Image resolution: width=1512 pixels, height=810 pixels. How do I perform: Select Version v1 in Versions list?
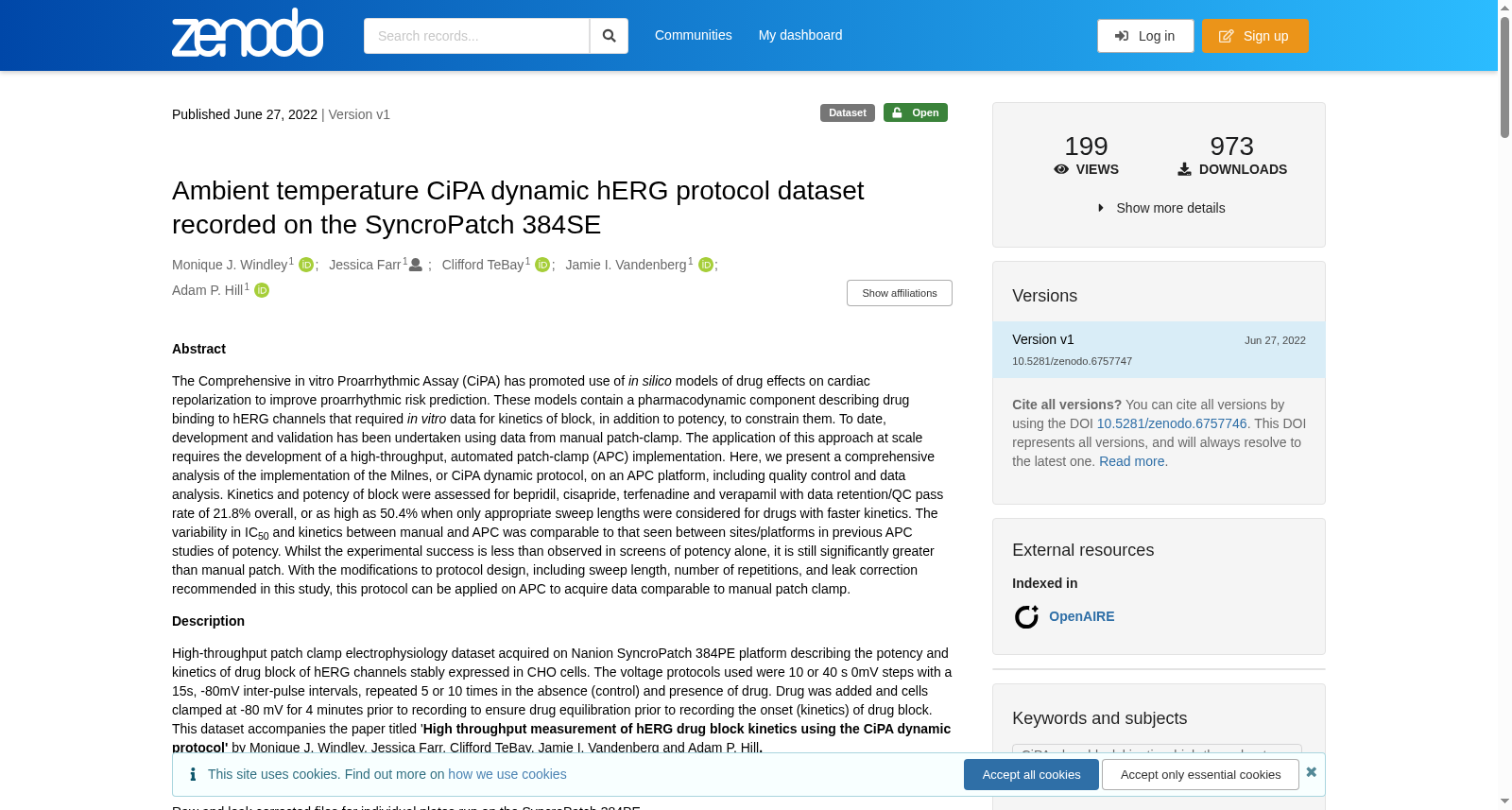1159,350
